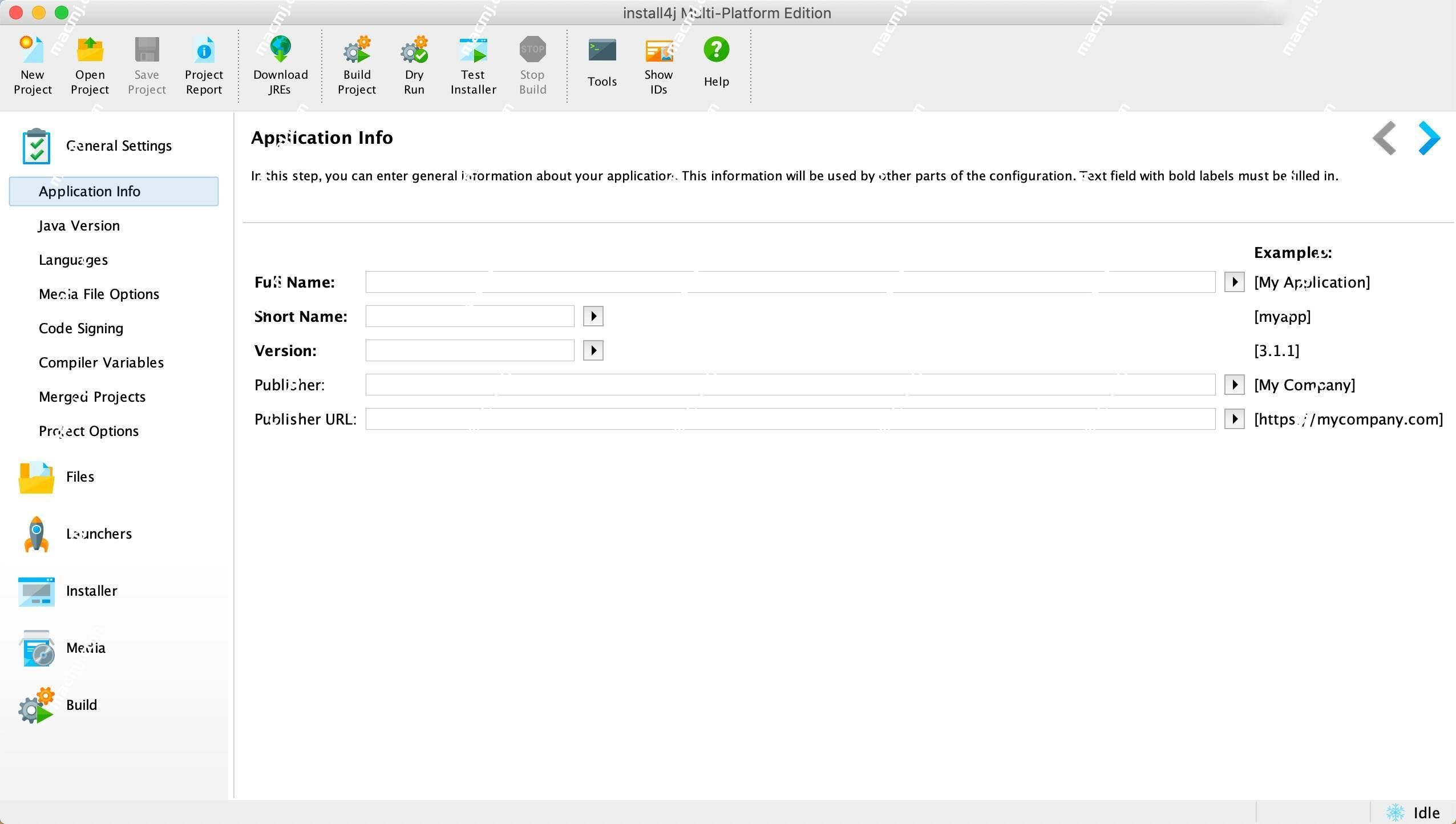Click the Idle status snowflake icon
Image resolution: width=1456 pixels, height=824 pixels.
tap(1396, 813)
